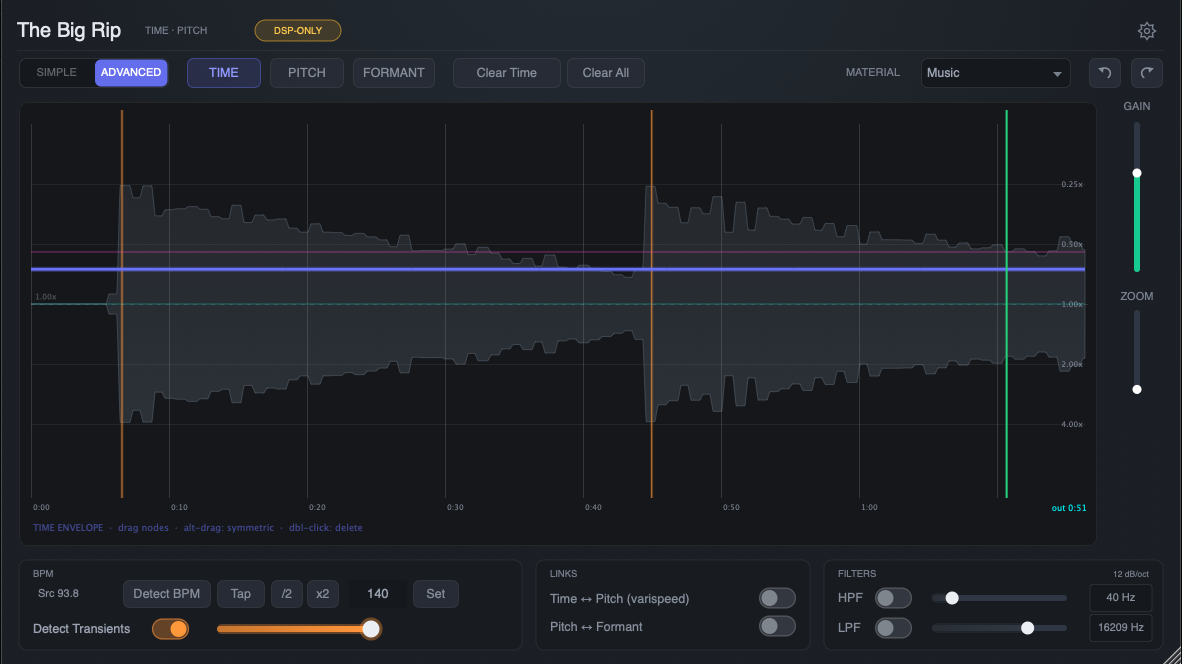Select the FORMANT envelope tab
Viewport: 1182px width, 664px height.
(x=393, y=73)
